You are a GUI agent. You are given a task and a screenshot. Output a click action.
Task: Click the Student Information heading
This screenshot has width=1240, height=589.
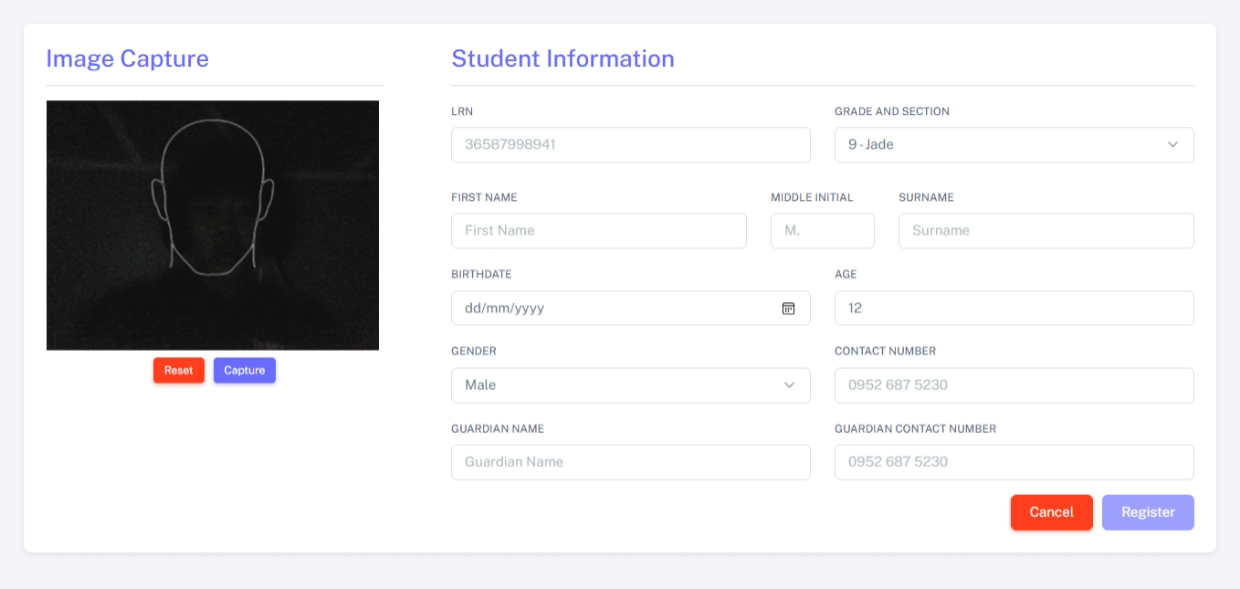[563, 59]
